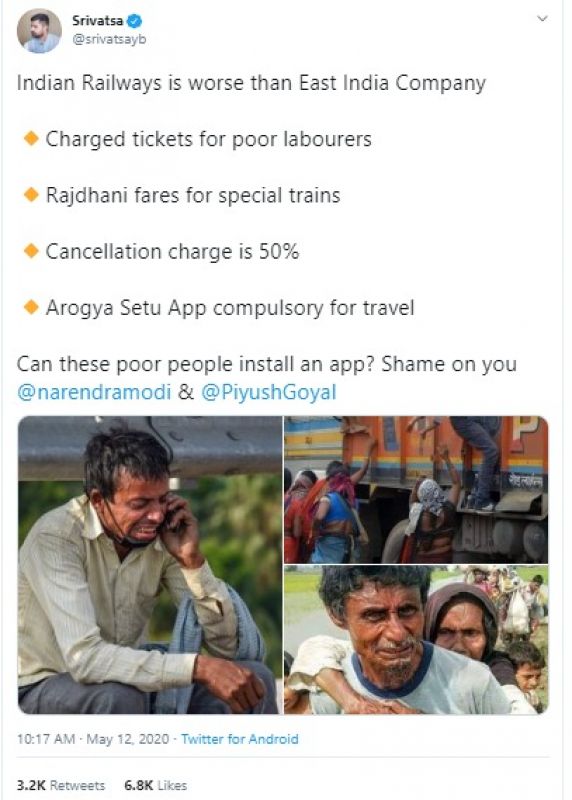Expand the tweet options chevron menu
This screenshot has width=572, height=800.
pyautogui.click(x=543, y=18)
